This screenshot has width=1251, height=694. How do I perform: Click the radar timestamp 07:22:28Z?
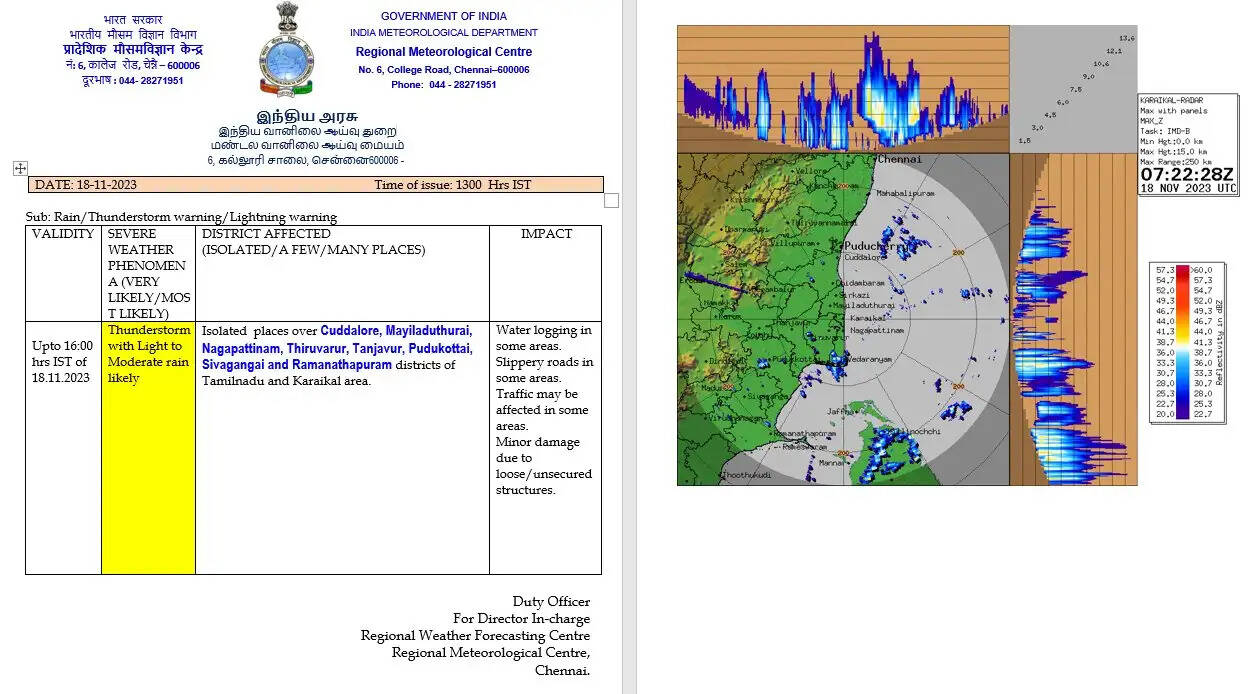pyautogui.click(x=1187, y=175)
